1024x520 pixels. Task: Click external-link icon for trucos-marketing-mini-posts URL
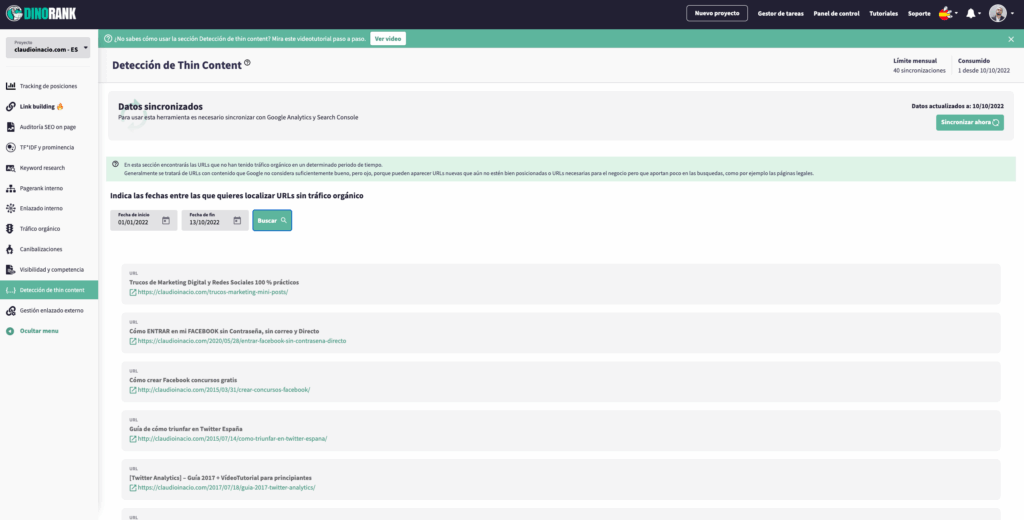(x=133, y=293)
